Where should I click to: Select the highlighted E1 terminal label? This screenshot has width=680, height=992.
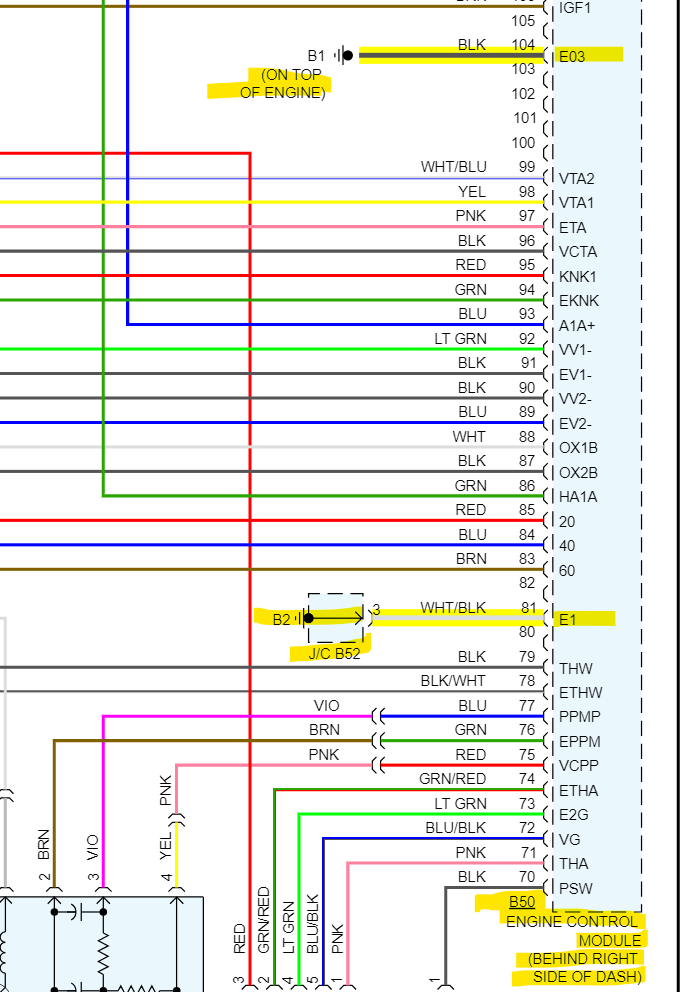click(x=567, y=619)
